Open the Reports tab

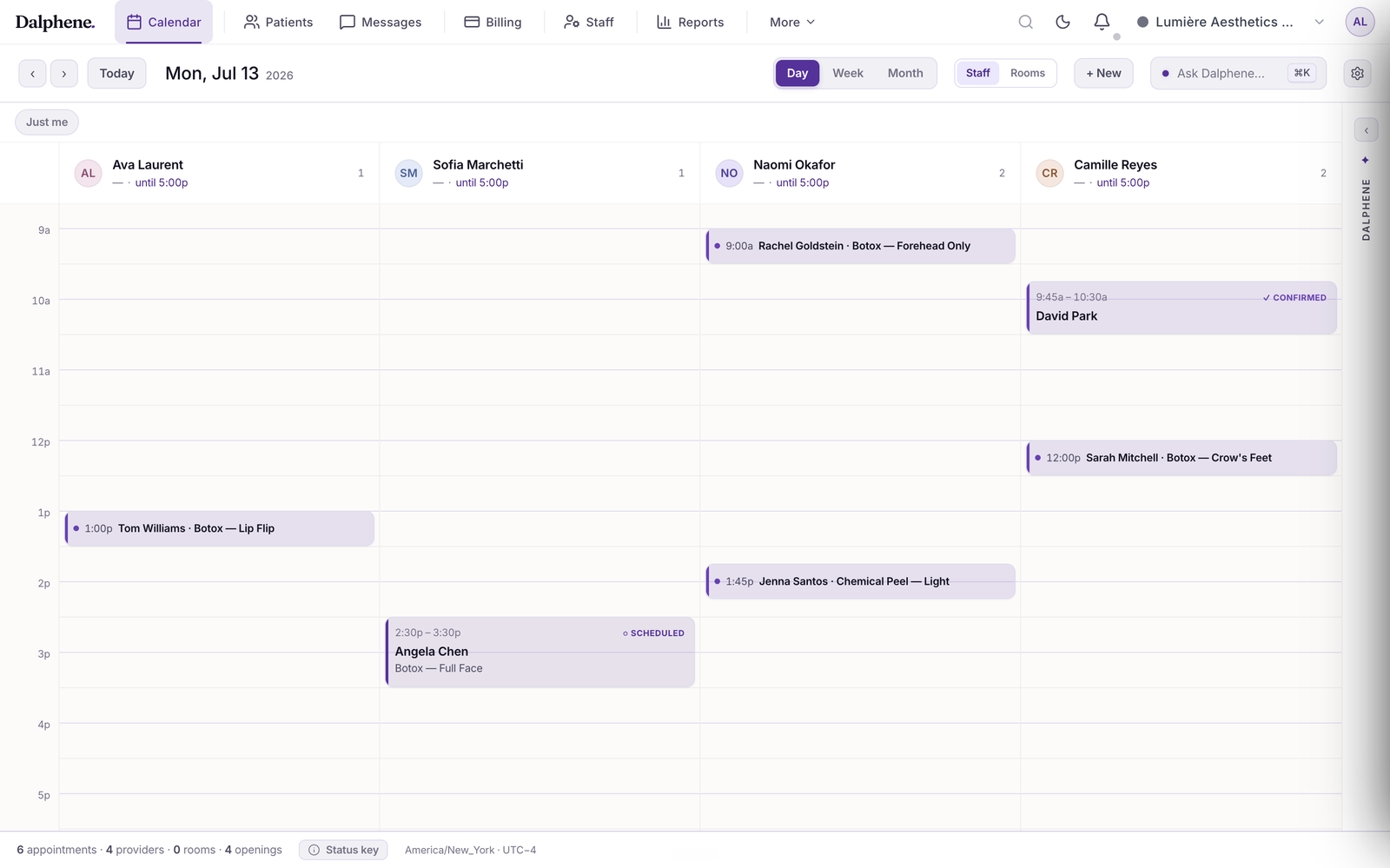click(691, 22)
